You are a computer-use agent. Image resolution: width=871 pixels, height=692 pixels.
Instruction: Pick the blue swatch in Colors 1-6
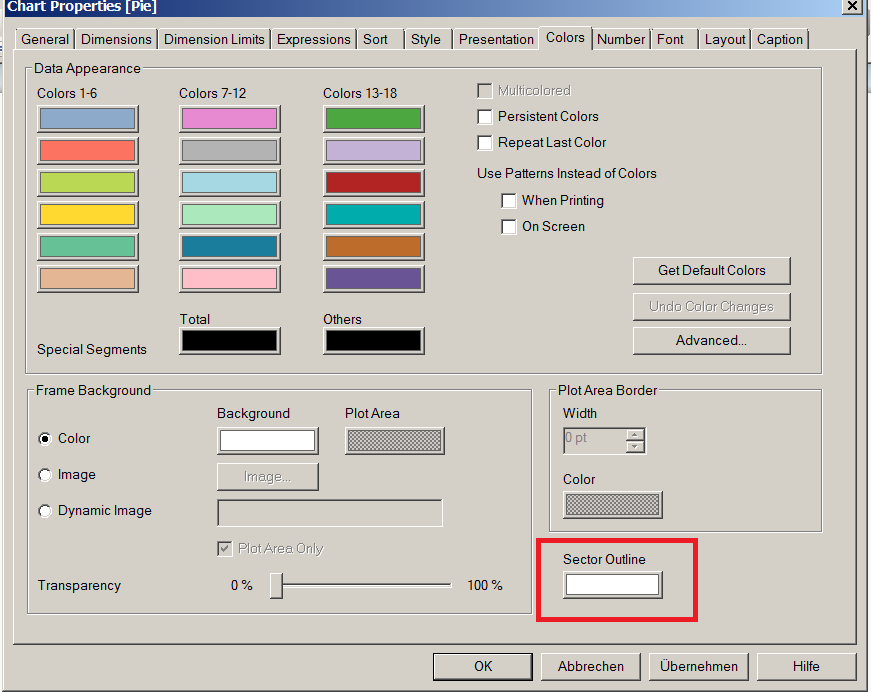coord(88,119)
